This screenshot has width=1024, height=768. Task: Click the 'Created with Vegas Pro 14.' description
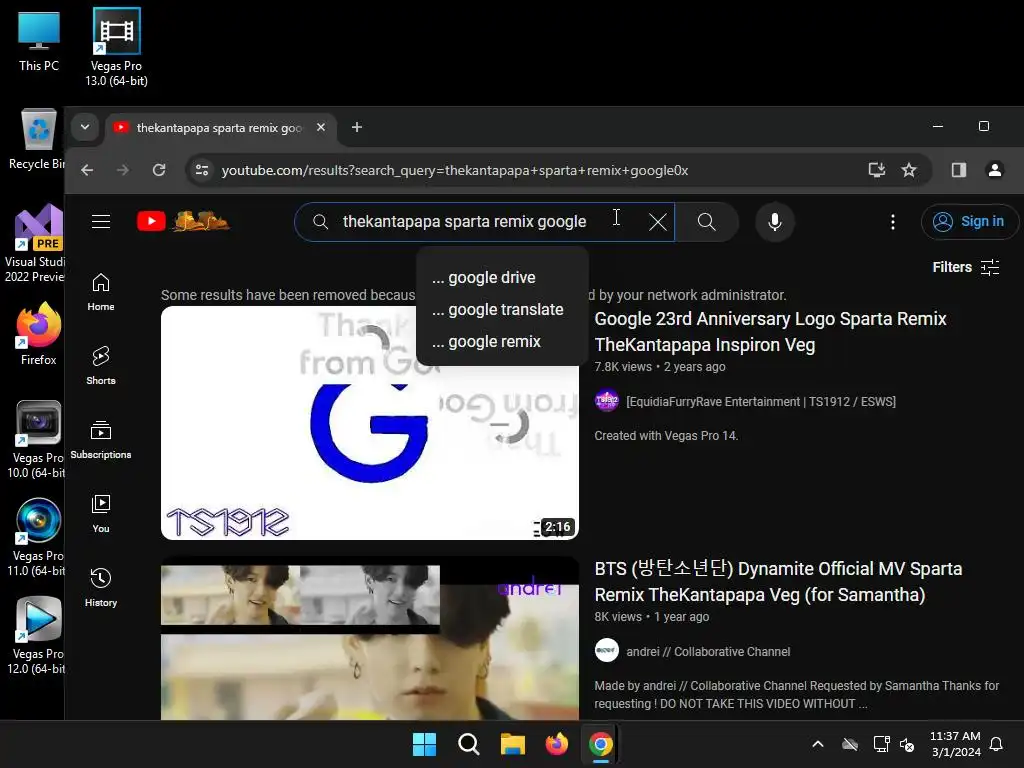(x=666, y=436)
